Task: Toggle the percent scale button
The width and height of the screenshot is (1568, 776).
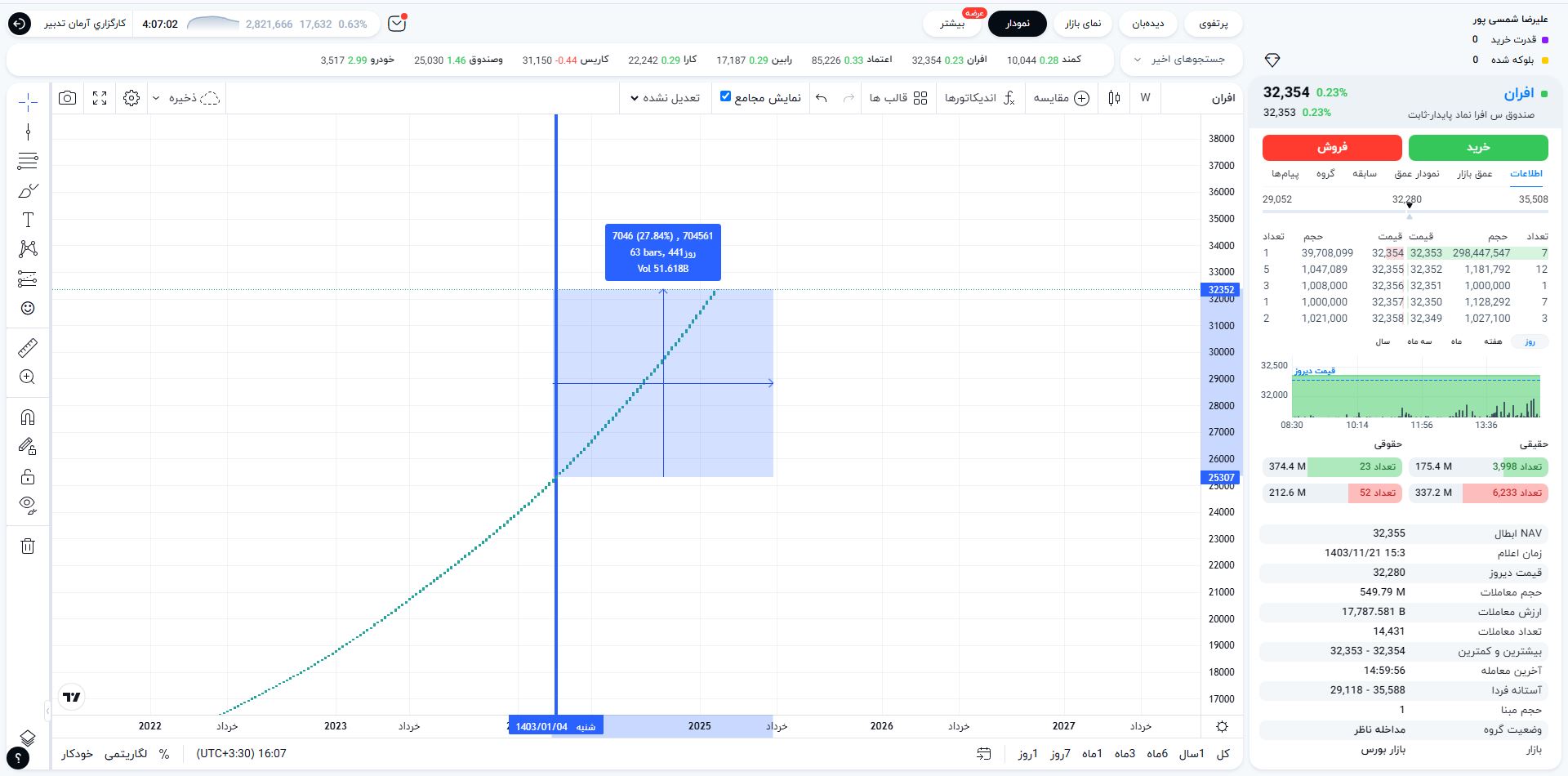Action: [x=164, y=753]
